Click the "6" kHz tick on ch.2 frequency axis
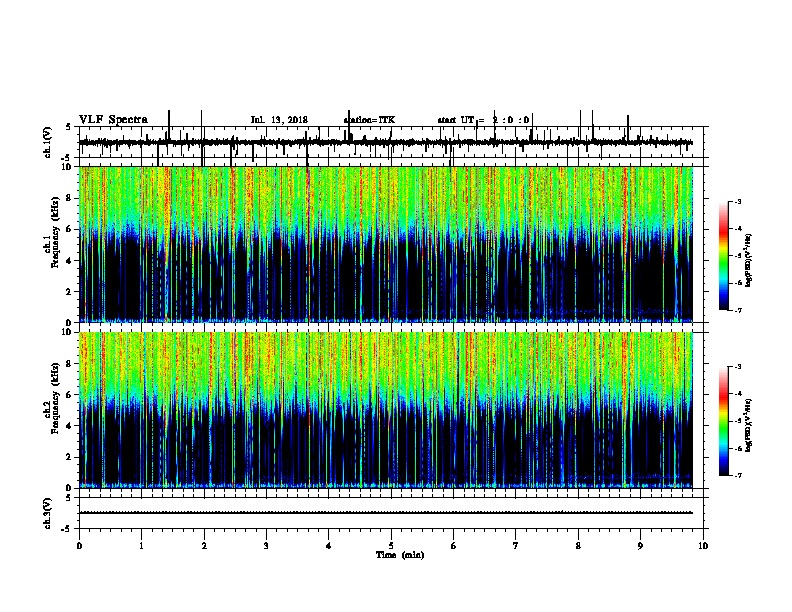The width and height of the screenshot is (792, 612). (69, 395)
